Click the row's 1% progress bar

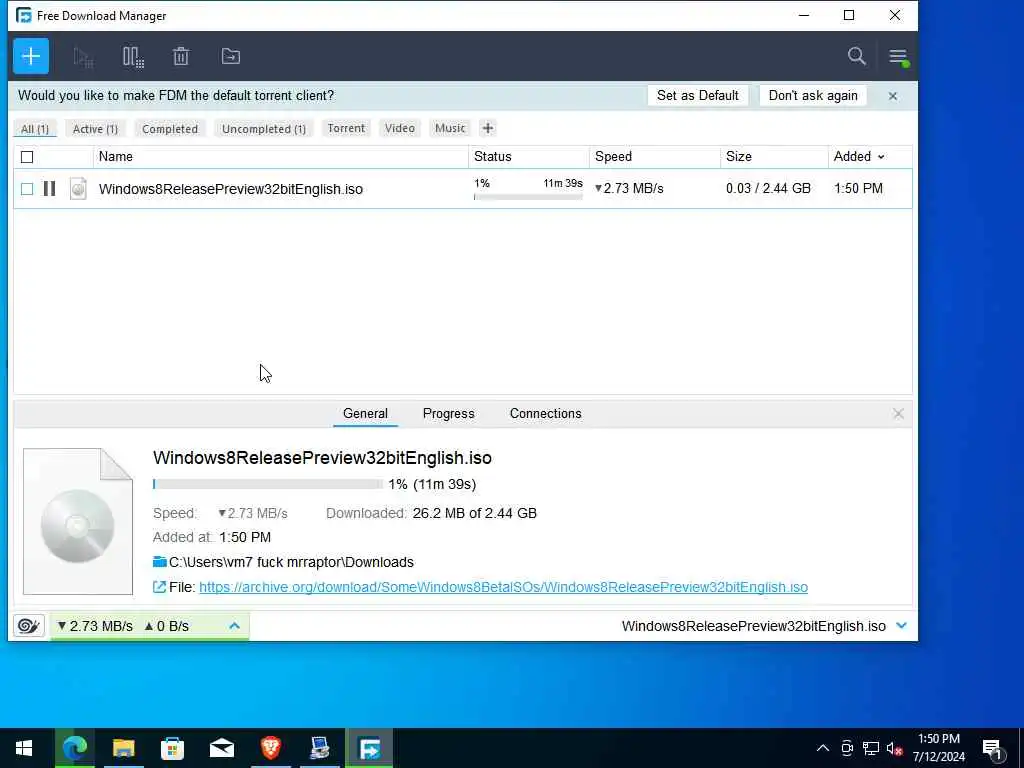528,197
